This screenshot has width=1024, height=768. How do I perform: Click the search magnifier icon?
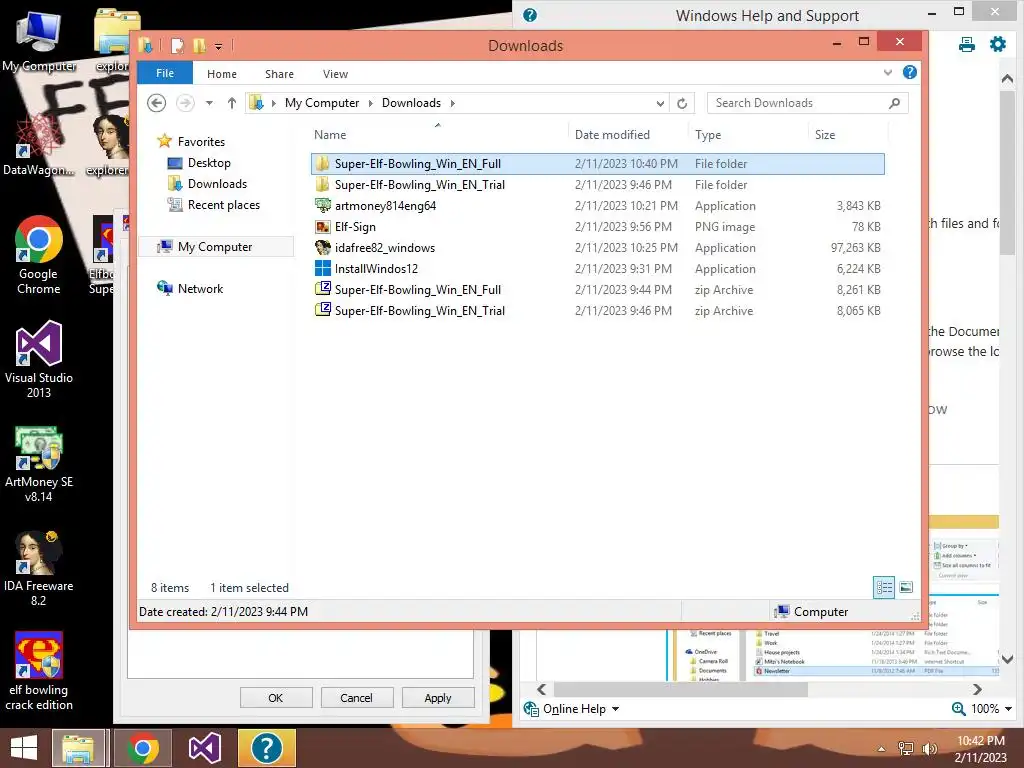(x=895, y=103)
